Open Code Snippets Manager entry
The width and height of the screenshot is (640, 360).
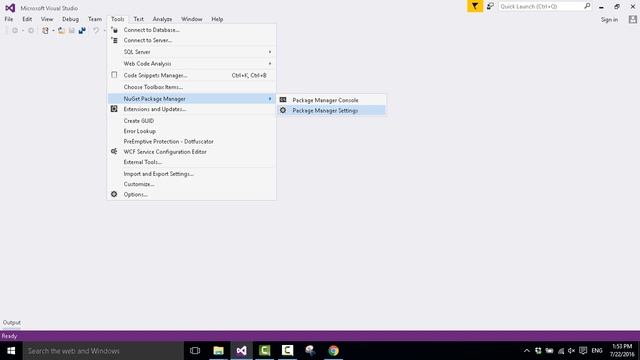click(x=191, y=76)
